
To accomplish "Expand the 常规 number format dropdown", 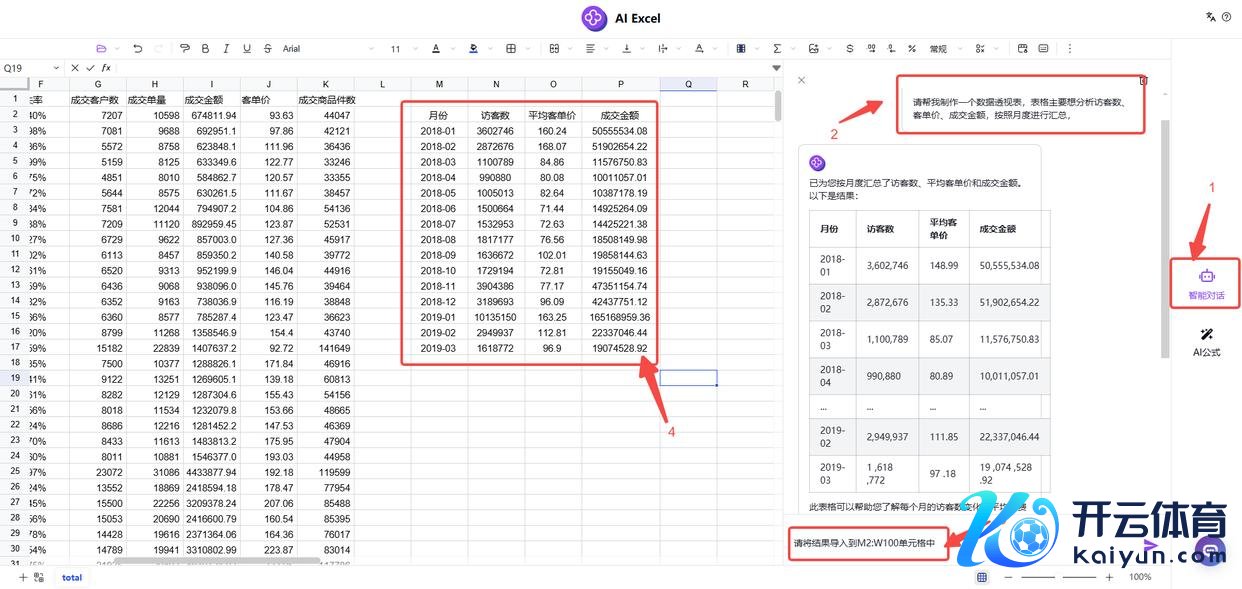I will pos(943,48).
